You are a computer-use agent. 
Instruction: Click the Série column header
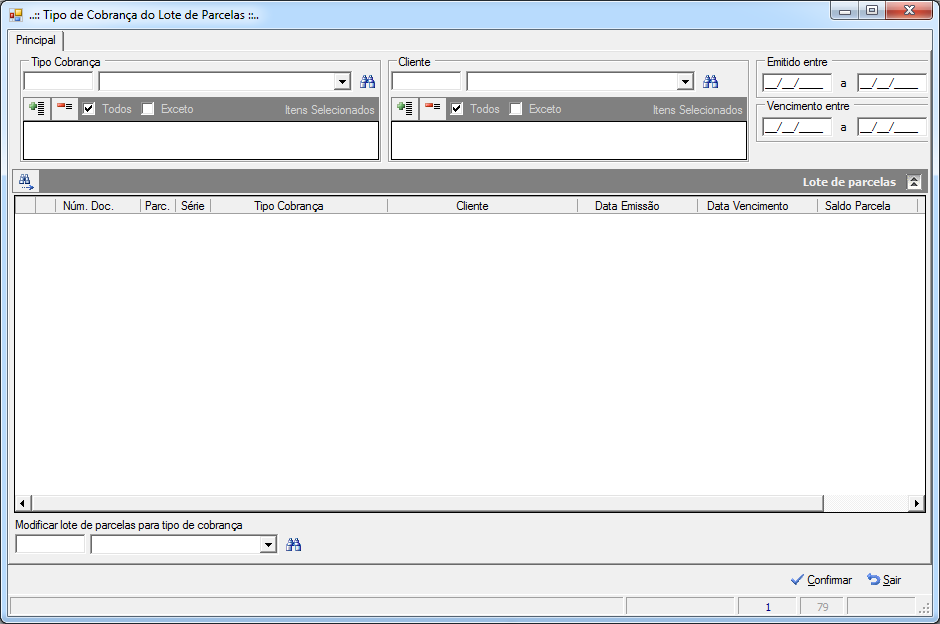(192, 206)
